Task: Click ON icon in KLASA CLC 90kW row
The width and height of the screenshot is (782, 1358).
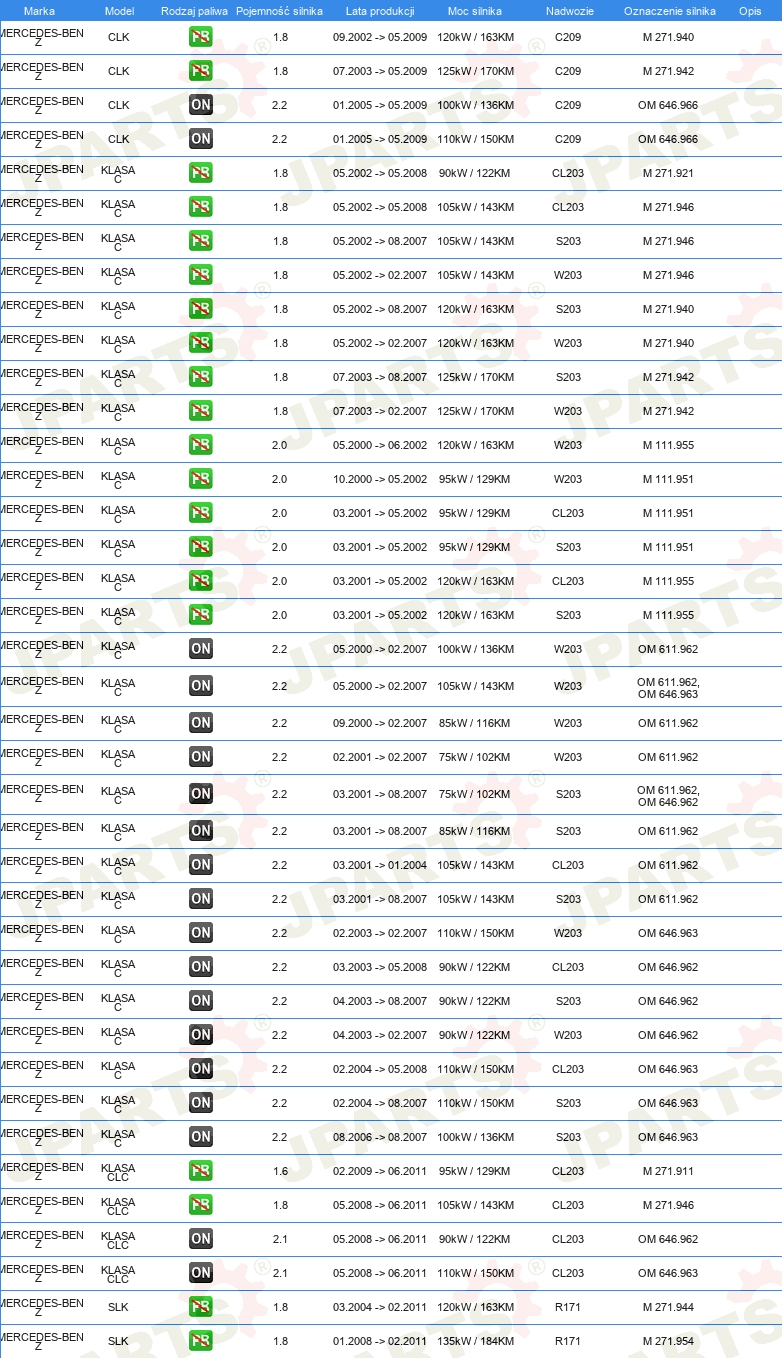Action: (x=201, y=1239)
